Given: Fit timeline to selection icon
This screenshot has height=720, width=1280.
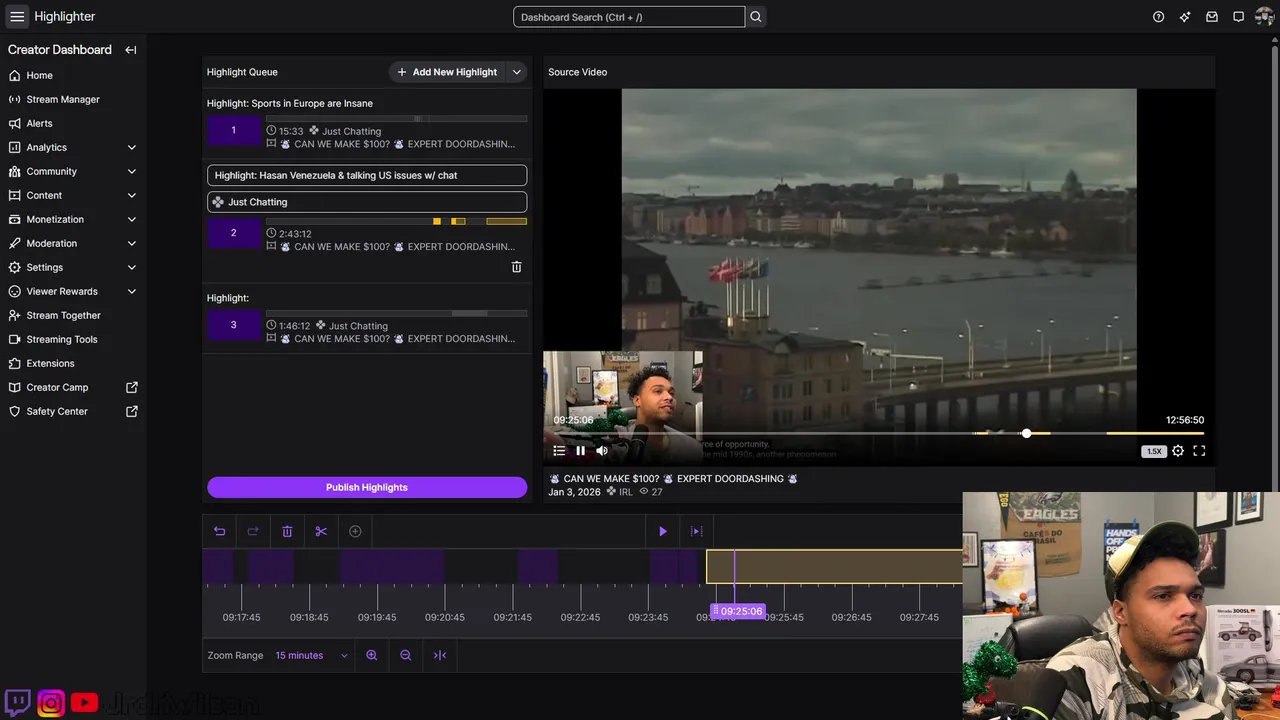Looking at the screenshot, I should pyautogui.click(x=440, y=655).
